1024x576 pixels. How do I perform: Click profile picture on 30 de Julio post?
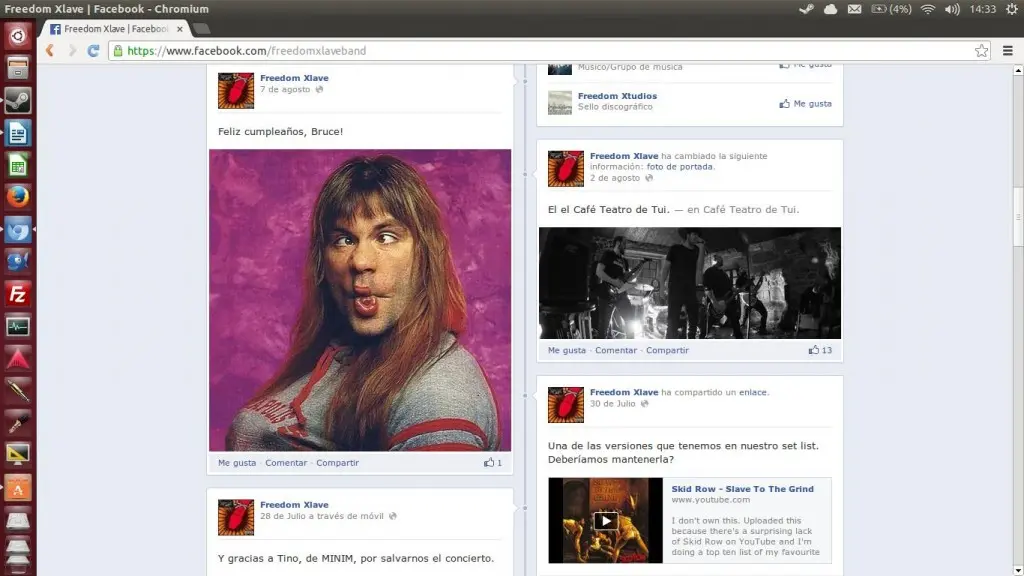point(566,405)
